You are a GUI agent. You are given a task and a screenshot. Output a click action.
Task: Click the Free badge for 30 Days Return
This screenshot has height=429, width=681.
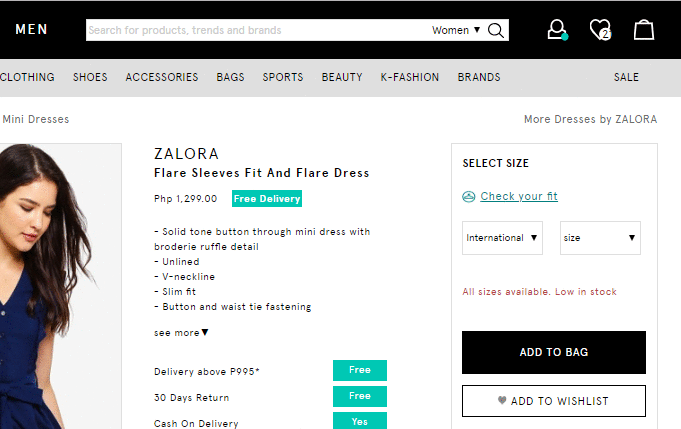[360, 396]
